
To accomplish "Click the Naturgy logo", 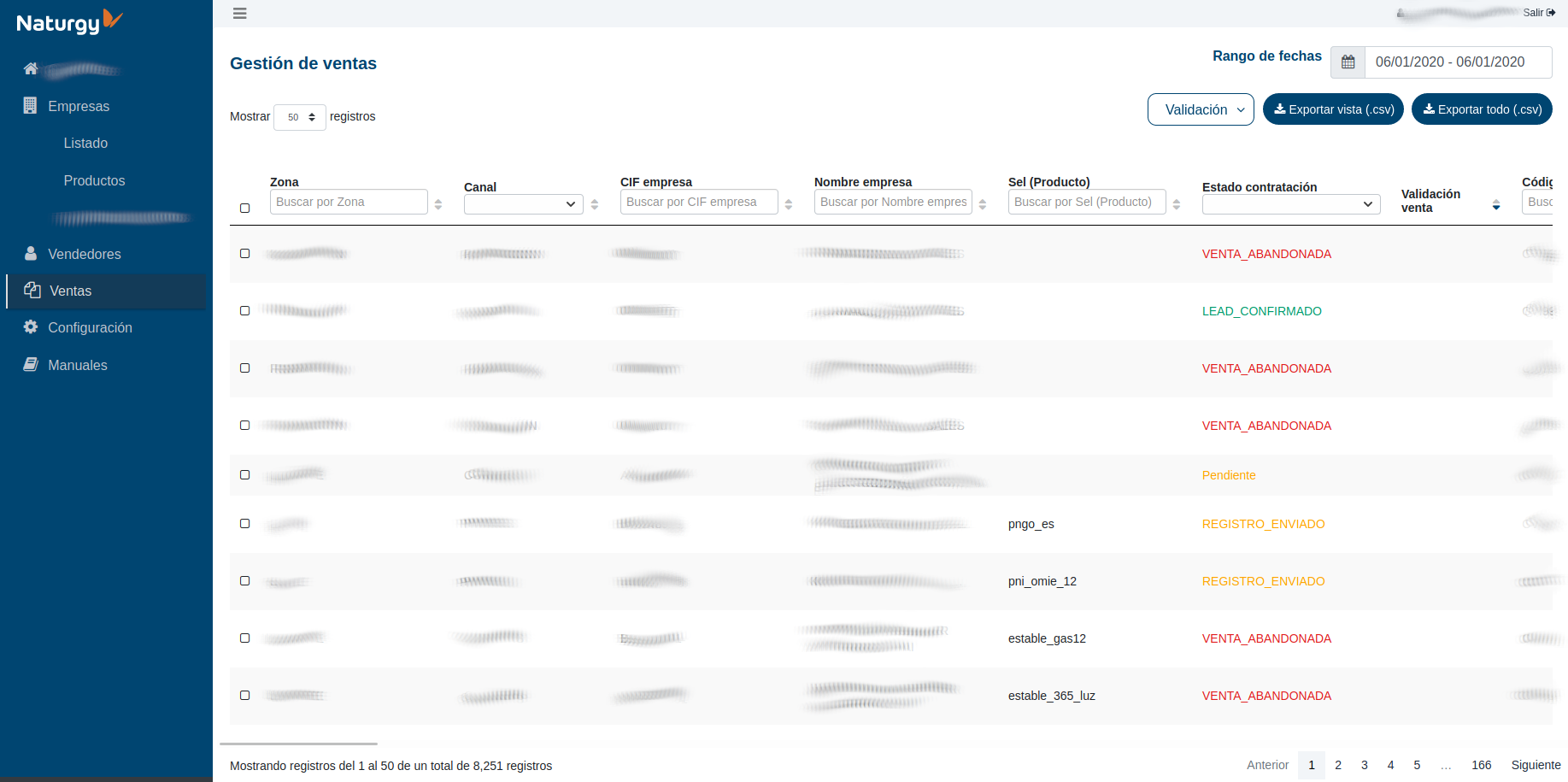I will point(69,21).
